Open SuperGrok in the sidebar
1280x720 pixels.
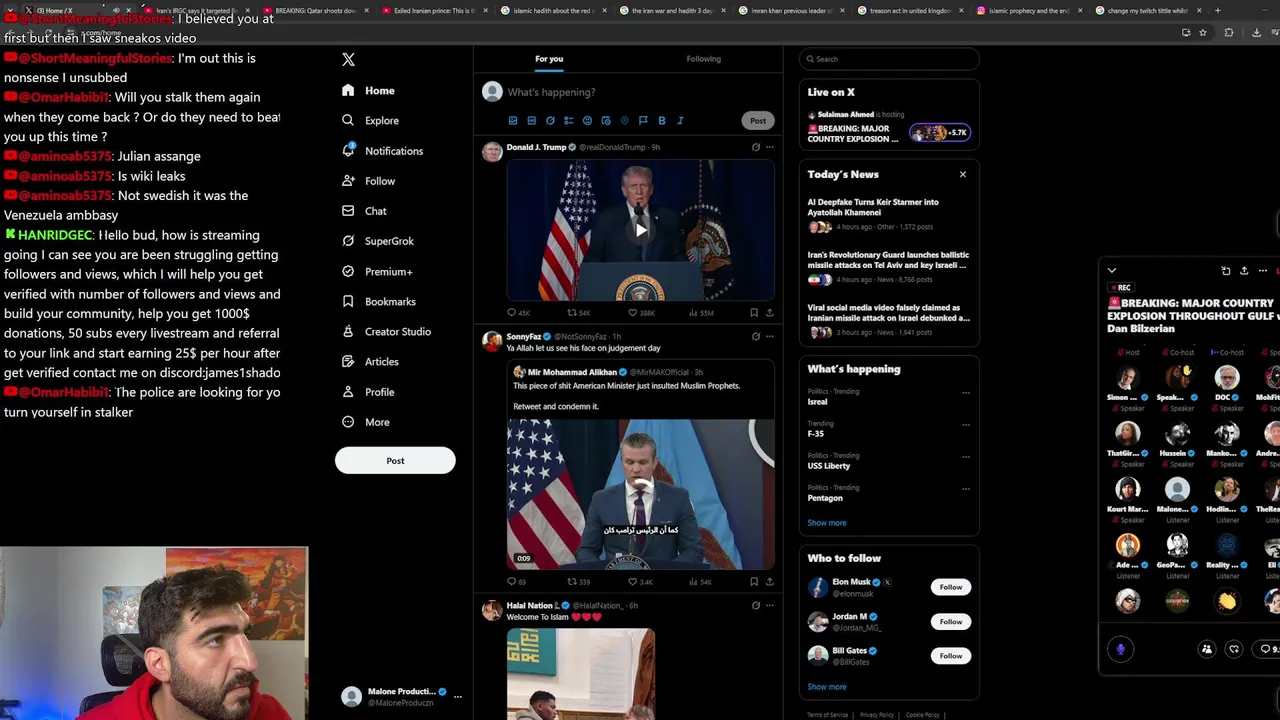click(x=377, y=241)
